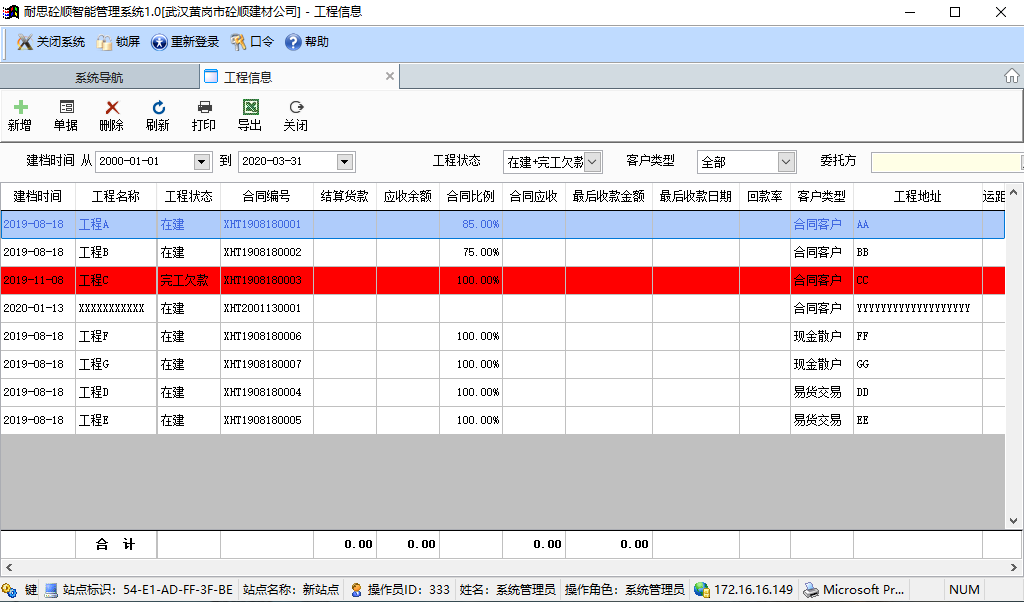Image resolution: width=1024 pixels, height=602 pixels.
Task: Close the 工程信息 tab
Action: point(390,76)
